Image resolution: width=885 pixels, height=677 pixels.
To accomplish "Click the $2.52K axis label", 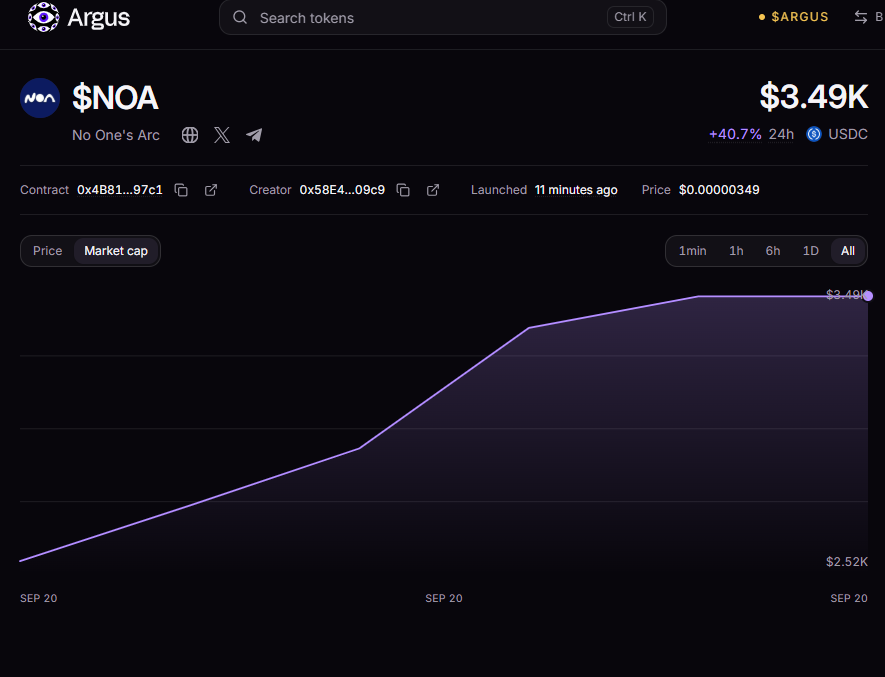I will [847, 562].
